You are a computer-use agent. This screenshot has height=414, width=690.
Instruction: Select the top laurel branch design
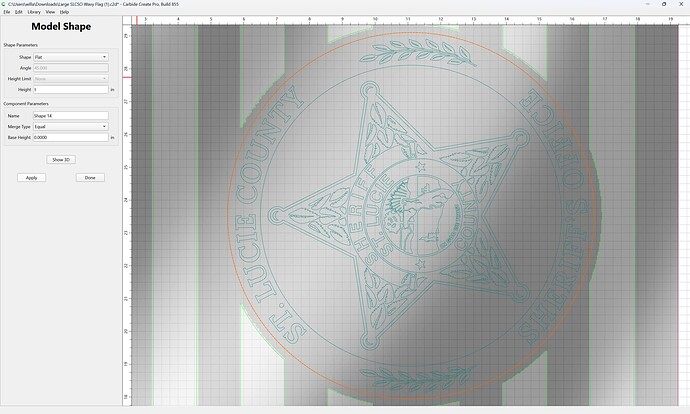(x=416, y=52)
